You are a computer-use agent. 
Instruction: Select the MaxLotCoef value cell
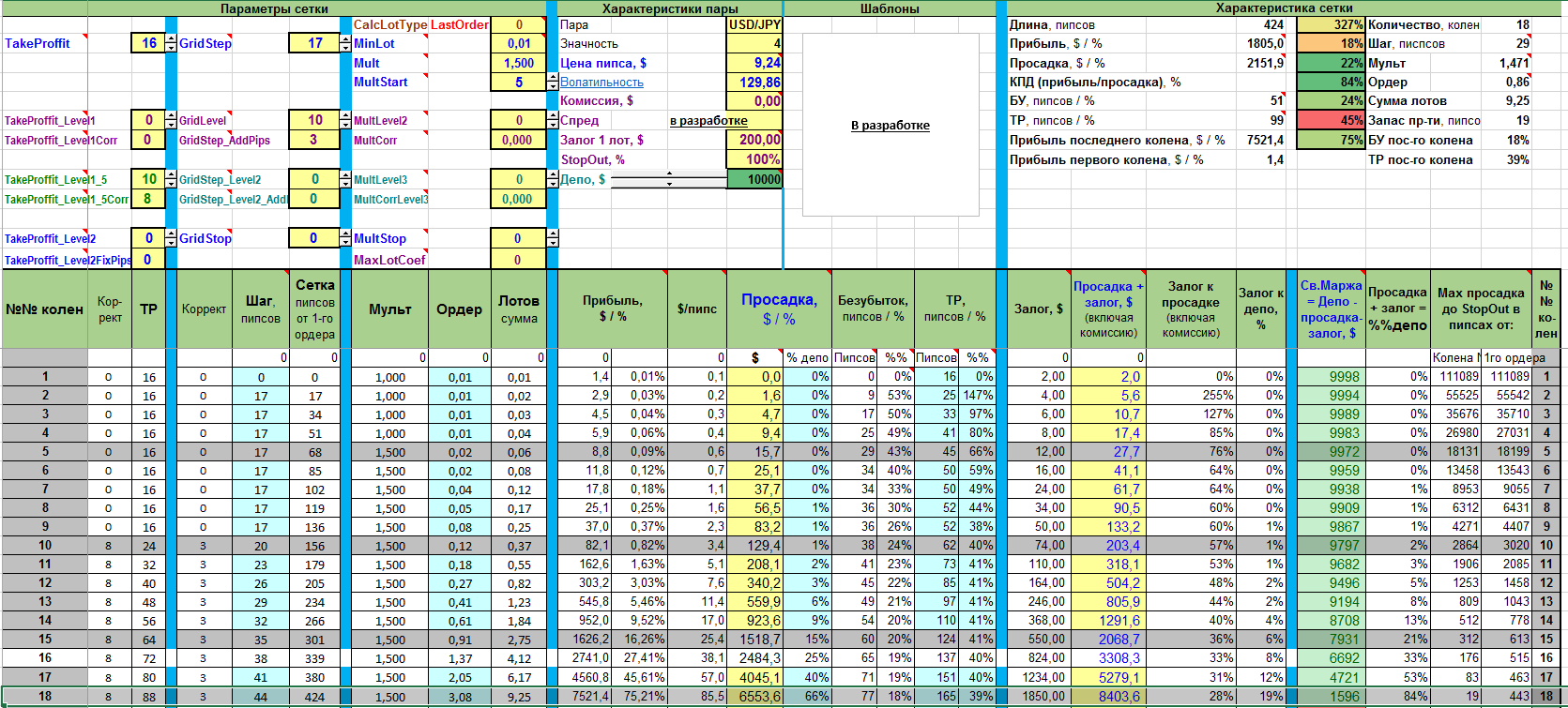click(518, 260)
